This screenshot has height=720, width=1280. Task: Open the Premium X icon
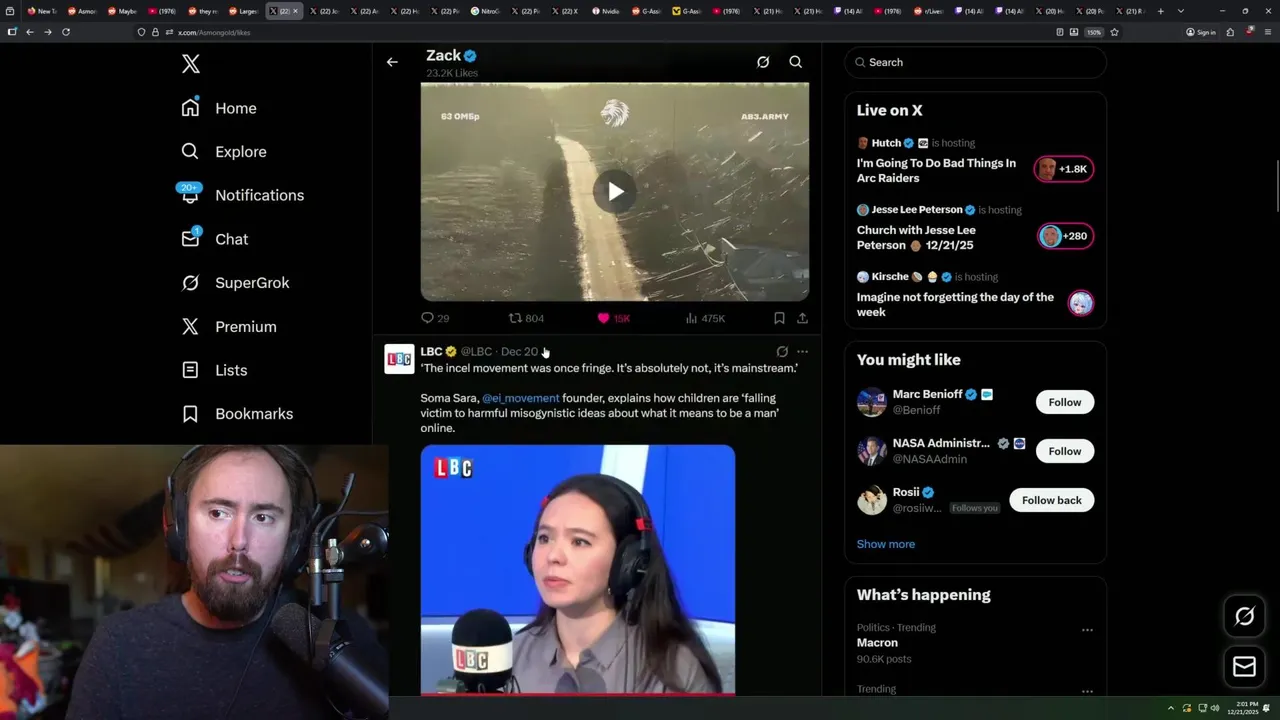coord(190,326)
